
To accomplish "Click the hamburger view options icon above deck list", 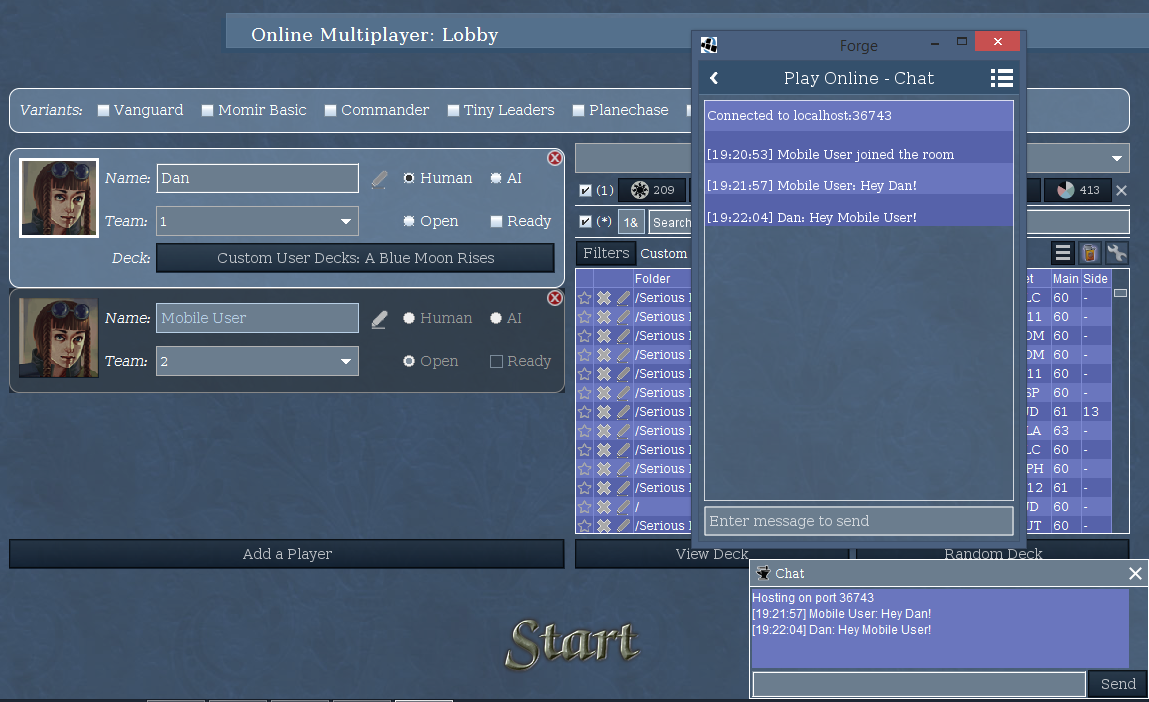I will (x=1064, y=253).
